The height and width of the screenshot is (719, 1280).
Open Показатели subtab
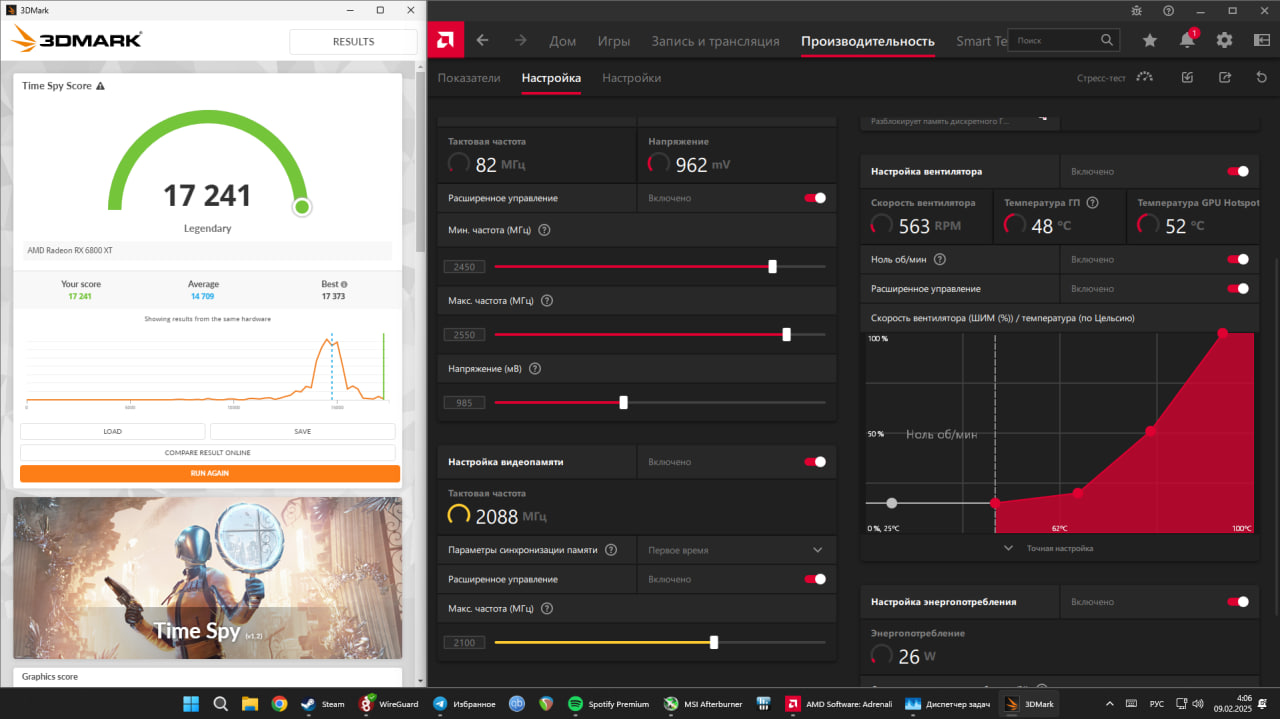pyautogui.click(x=469, y=78)
